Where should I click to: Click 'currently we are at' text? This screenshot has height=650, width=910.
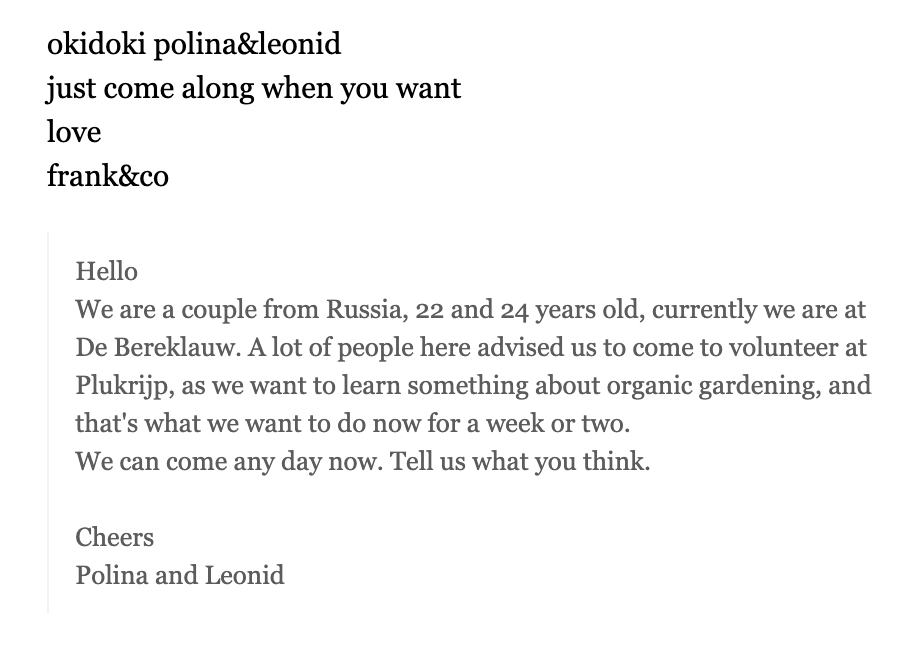pyautogui.click(x=759, y=310)
